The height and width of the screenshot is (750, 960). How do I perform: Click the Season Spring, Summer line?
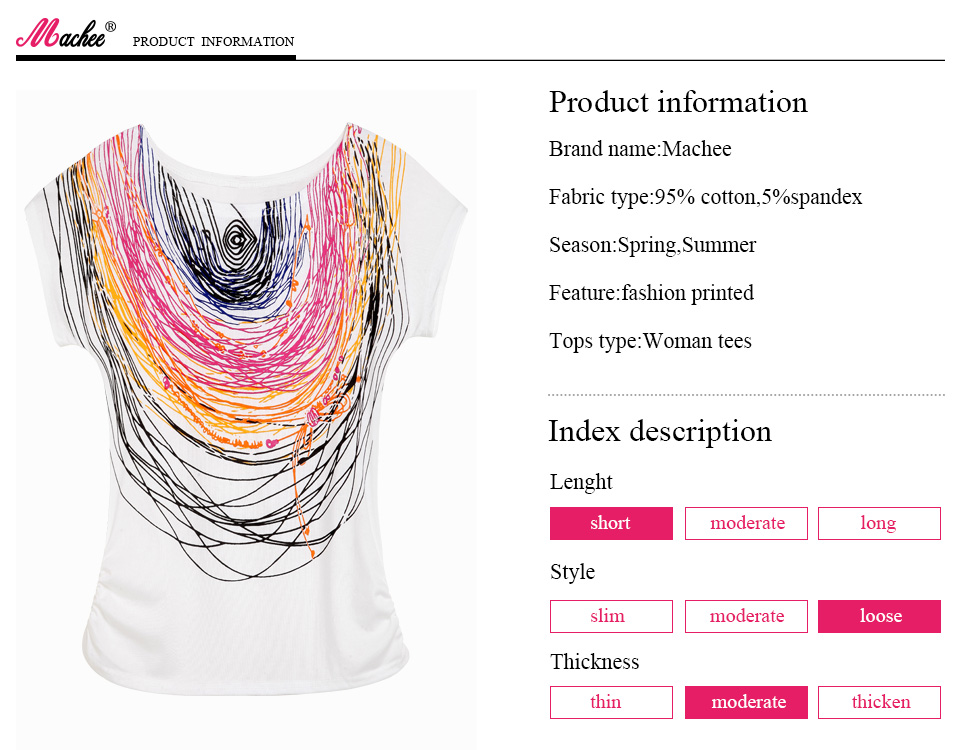[652, 245]
